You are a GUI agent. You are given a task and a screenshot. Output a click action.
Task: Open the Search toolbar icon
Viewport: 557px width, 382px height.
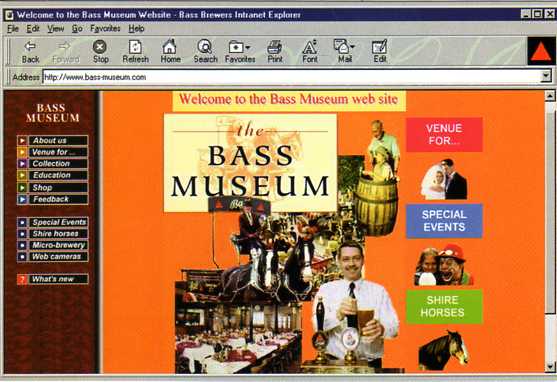click(x=205, y=46)
